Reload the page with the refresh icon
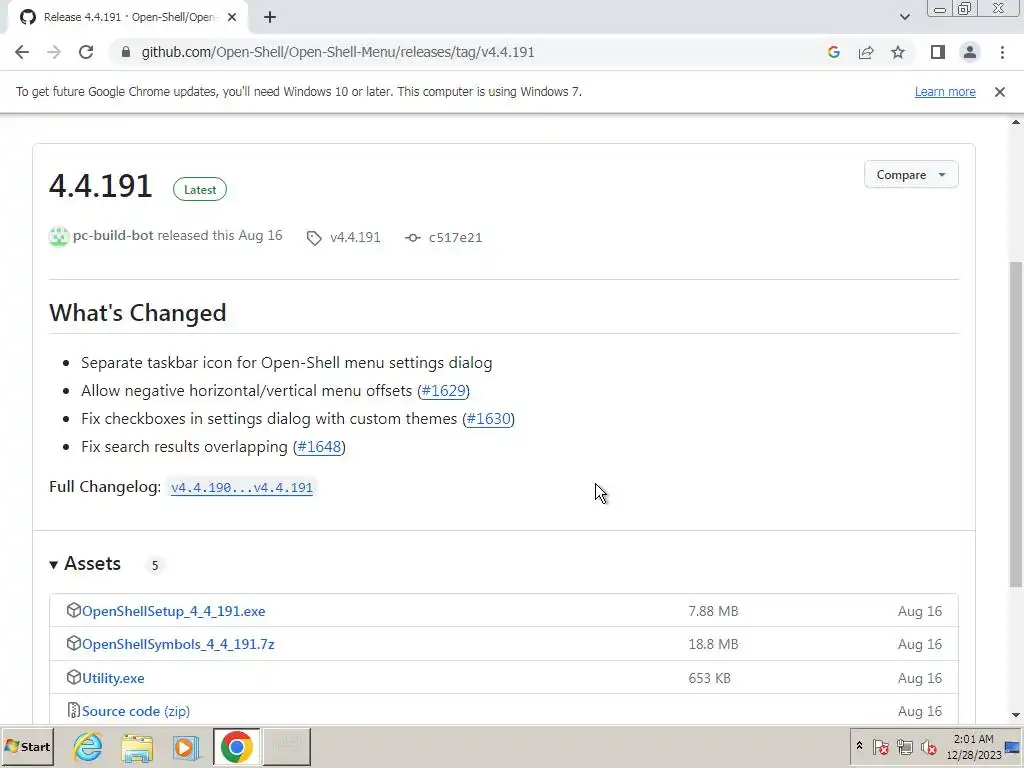This screenshot has width=1024, height=768. click(x=86, y=52)
